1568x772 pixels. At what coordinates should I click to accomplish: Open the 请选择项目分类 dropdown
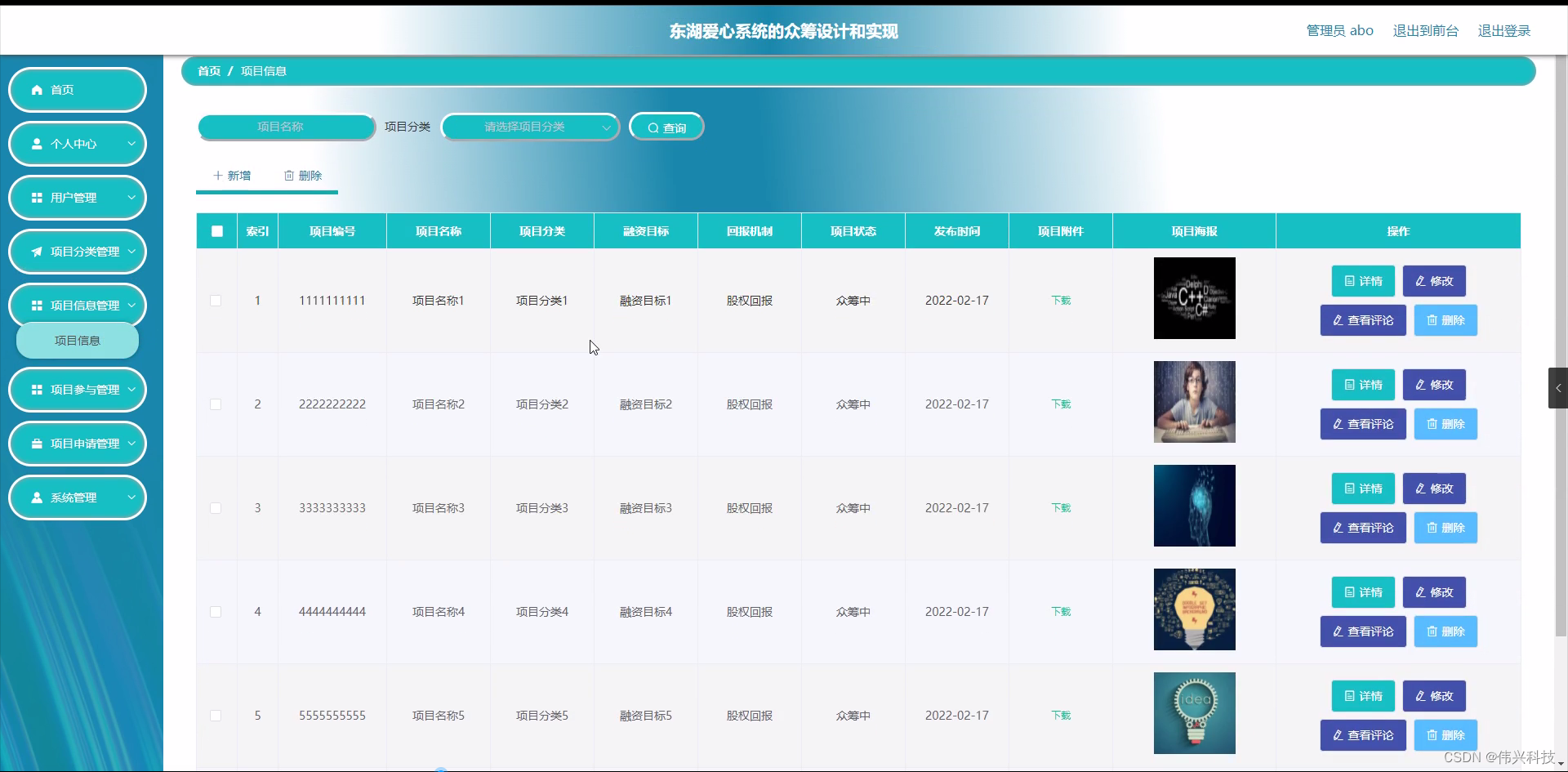[x=529, y=127]
